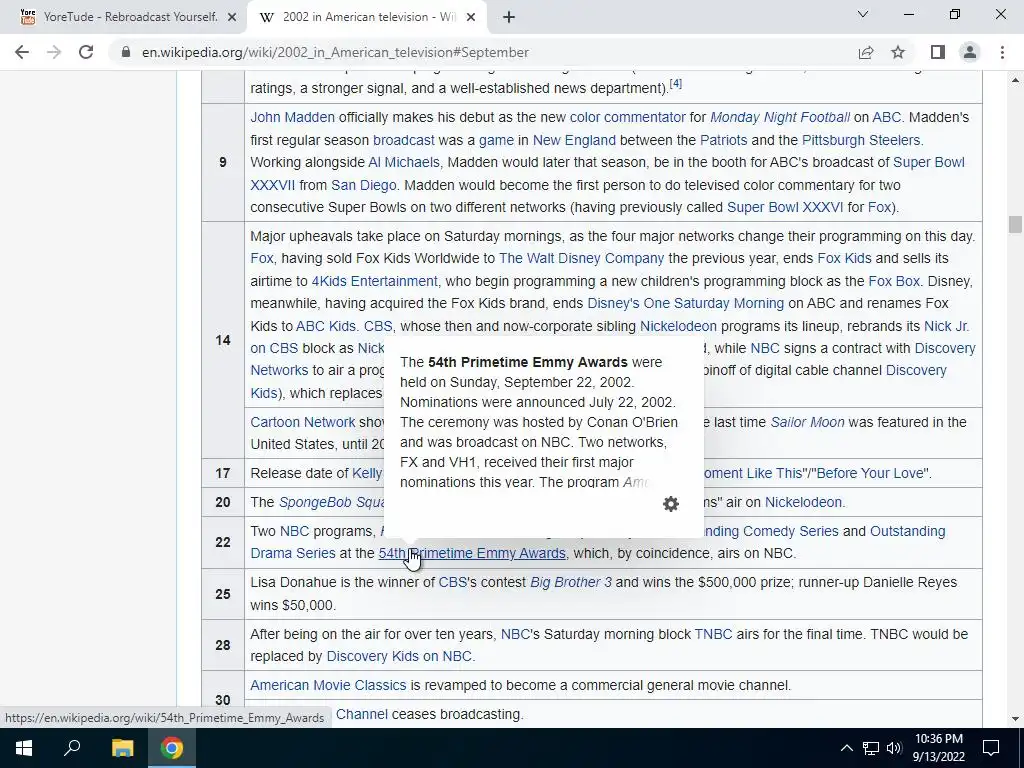
Task: Open the ABC Kids link
Action: [325, 327]
